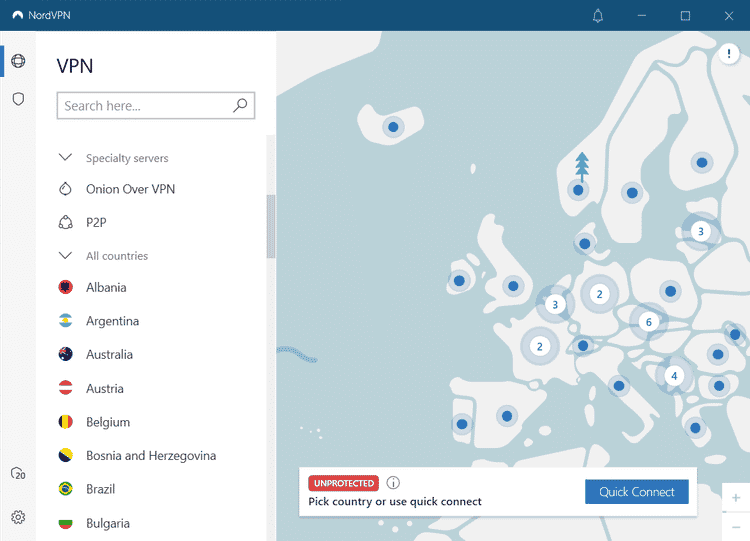This screenshot has width=750, height=541.
Task: Expand the map cluster showing 6 servers
Action: point(649,322)
